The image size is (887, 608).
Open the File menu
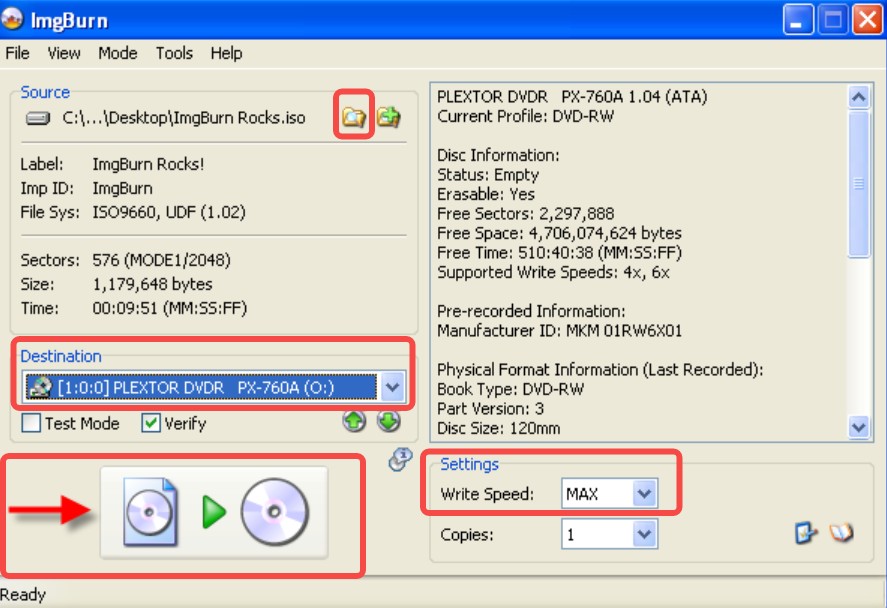click(18, 53)
